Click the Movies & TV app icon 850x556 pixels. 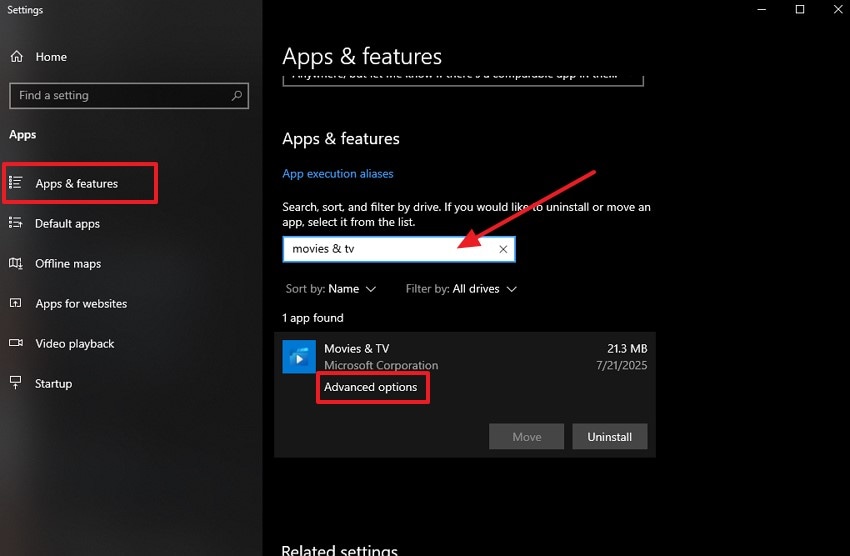click(x=299, y=357)
